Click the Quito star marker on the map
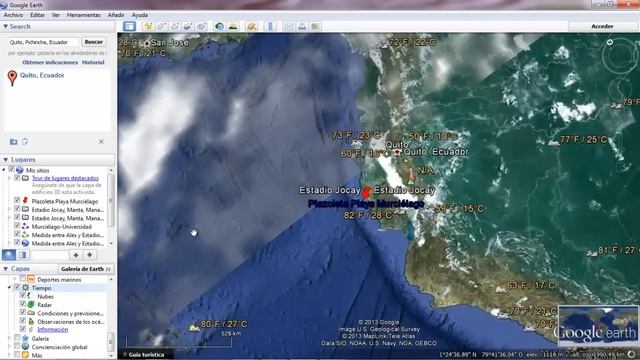The width and height of the screenshot is (640, 360). 396,152
